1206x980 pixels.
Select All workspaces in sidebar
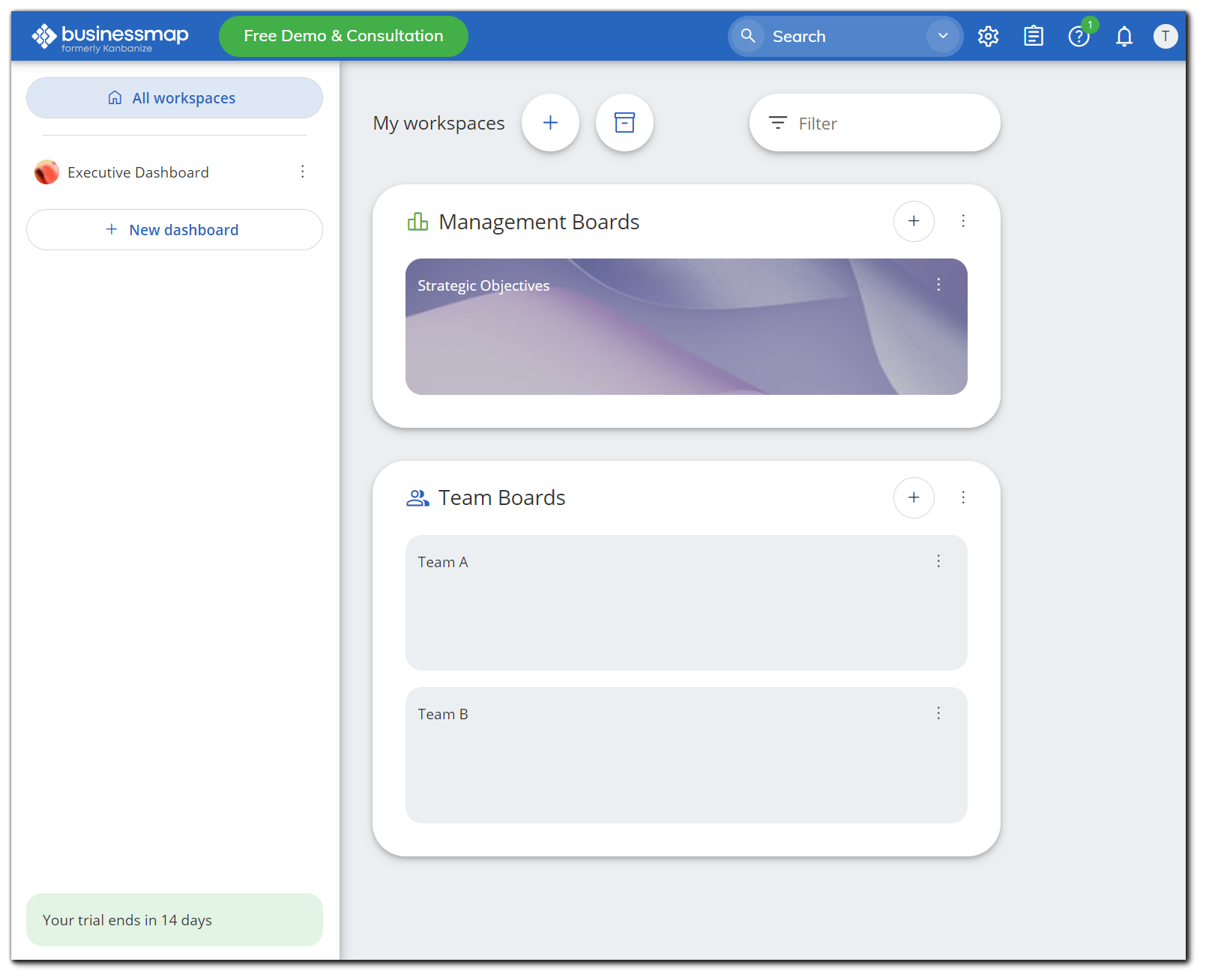click(x=175, y=98)
